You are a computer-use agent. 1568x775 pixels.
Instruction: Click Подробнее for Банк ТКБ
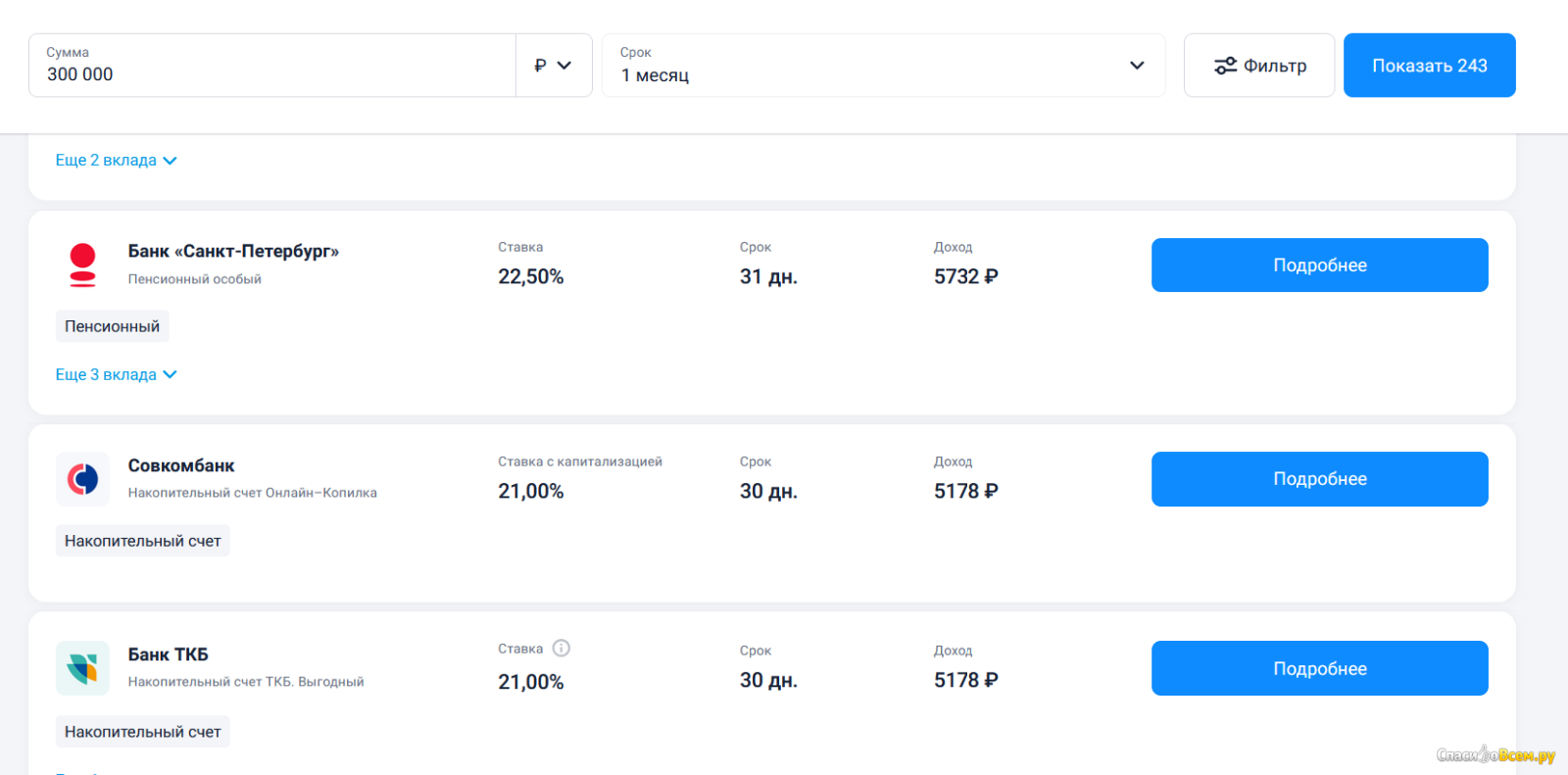1319,668
